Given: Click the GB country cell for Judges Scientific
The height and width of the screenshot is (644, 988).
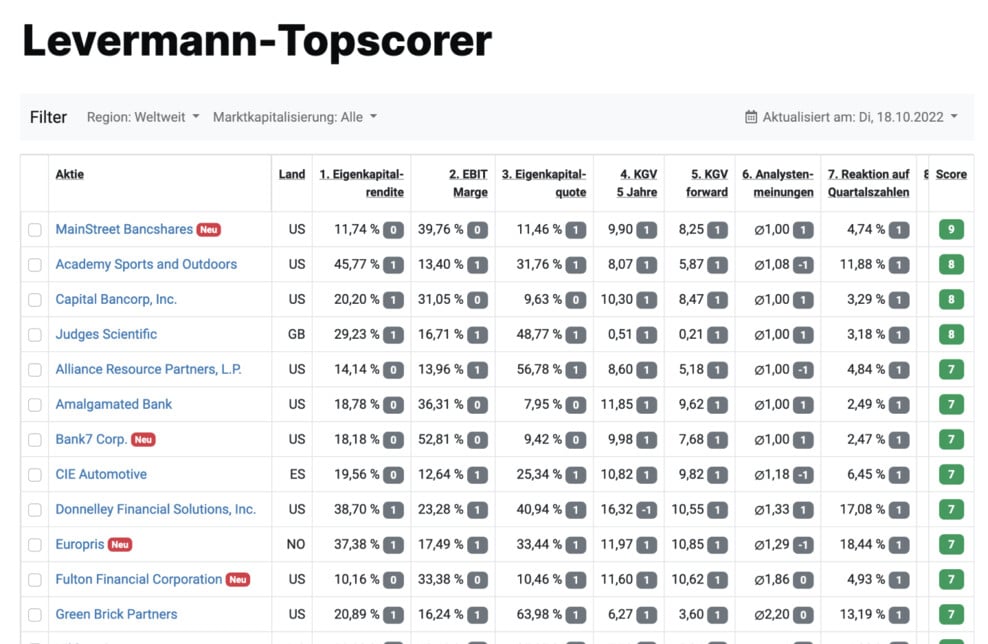Looking at the screenshot, I should pos(296,334).
